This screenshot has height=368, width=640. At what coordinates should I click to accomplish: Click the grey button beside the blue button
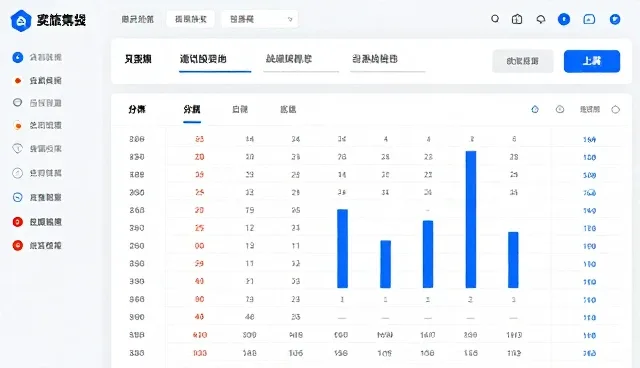[x=522, y=61]
